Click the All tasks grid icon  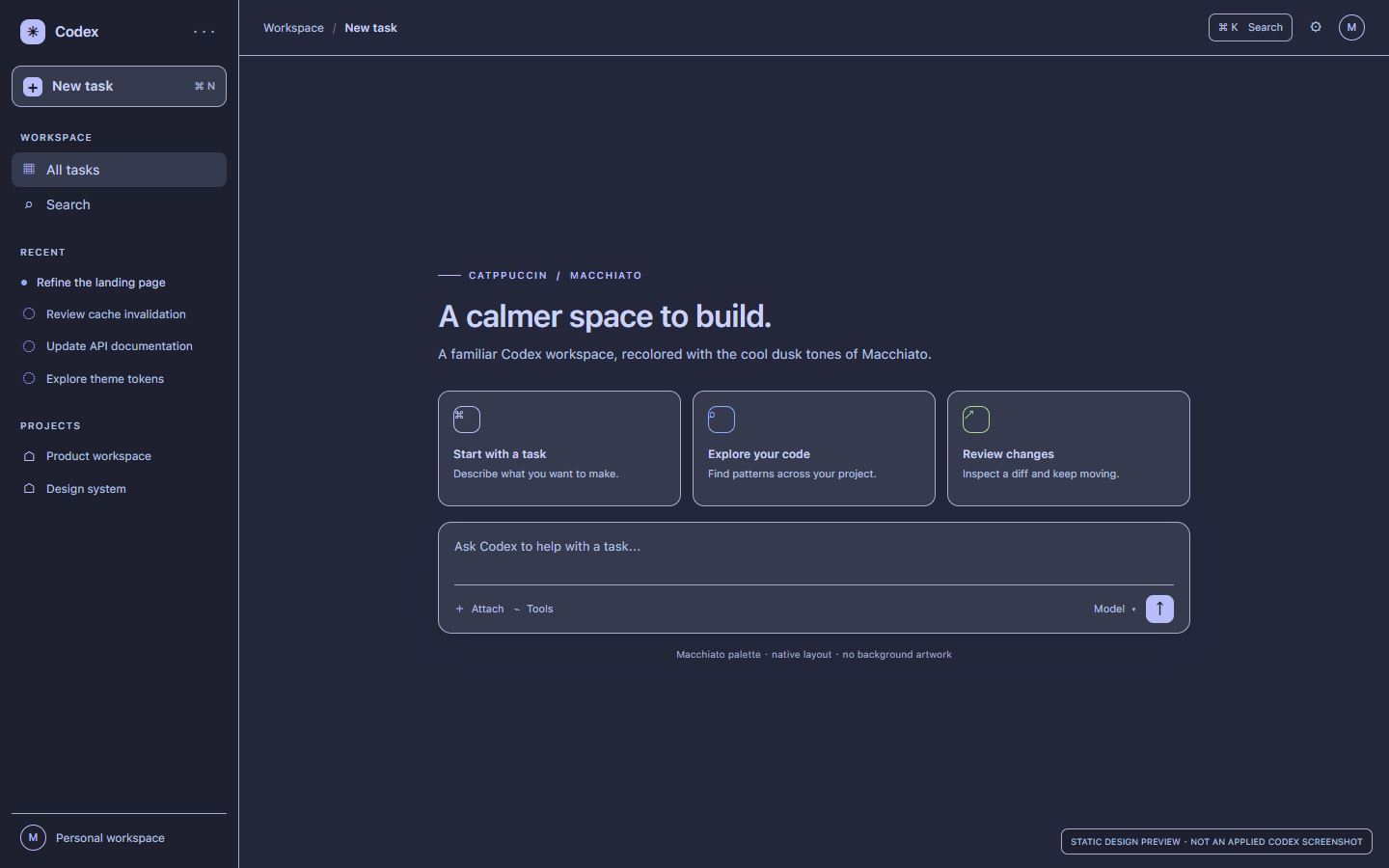[x=29, y=170]
